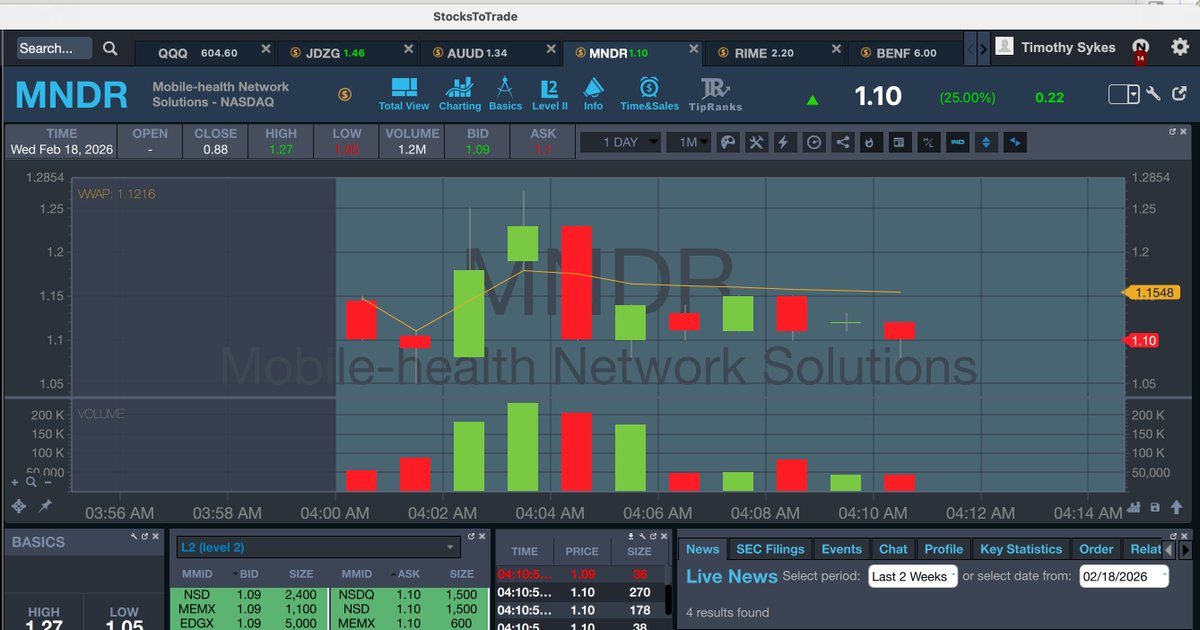Pop out the chart panel
This screenshot has height=630, width=1200.
click(1174, 131)
